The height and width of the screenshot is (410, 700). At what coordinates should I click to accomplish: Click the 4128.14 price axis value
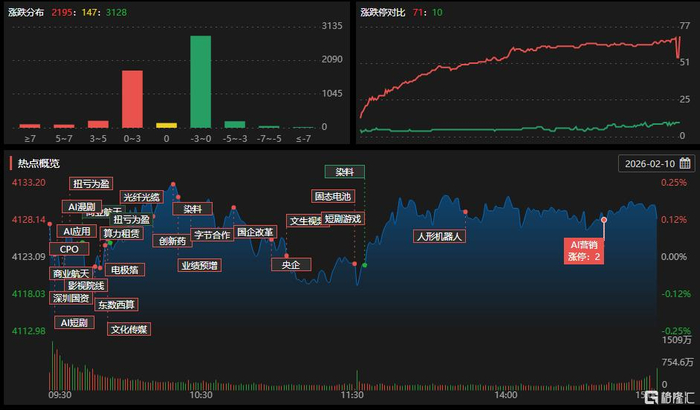pyautogui.click(x=29, y=220)
